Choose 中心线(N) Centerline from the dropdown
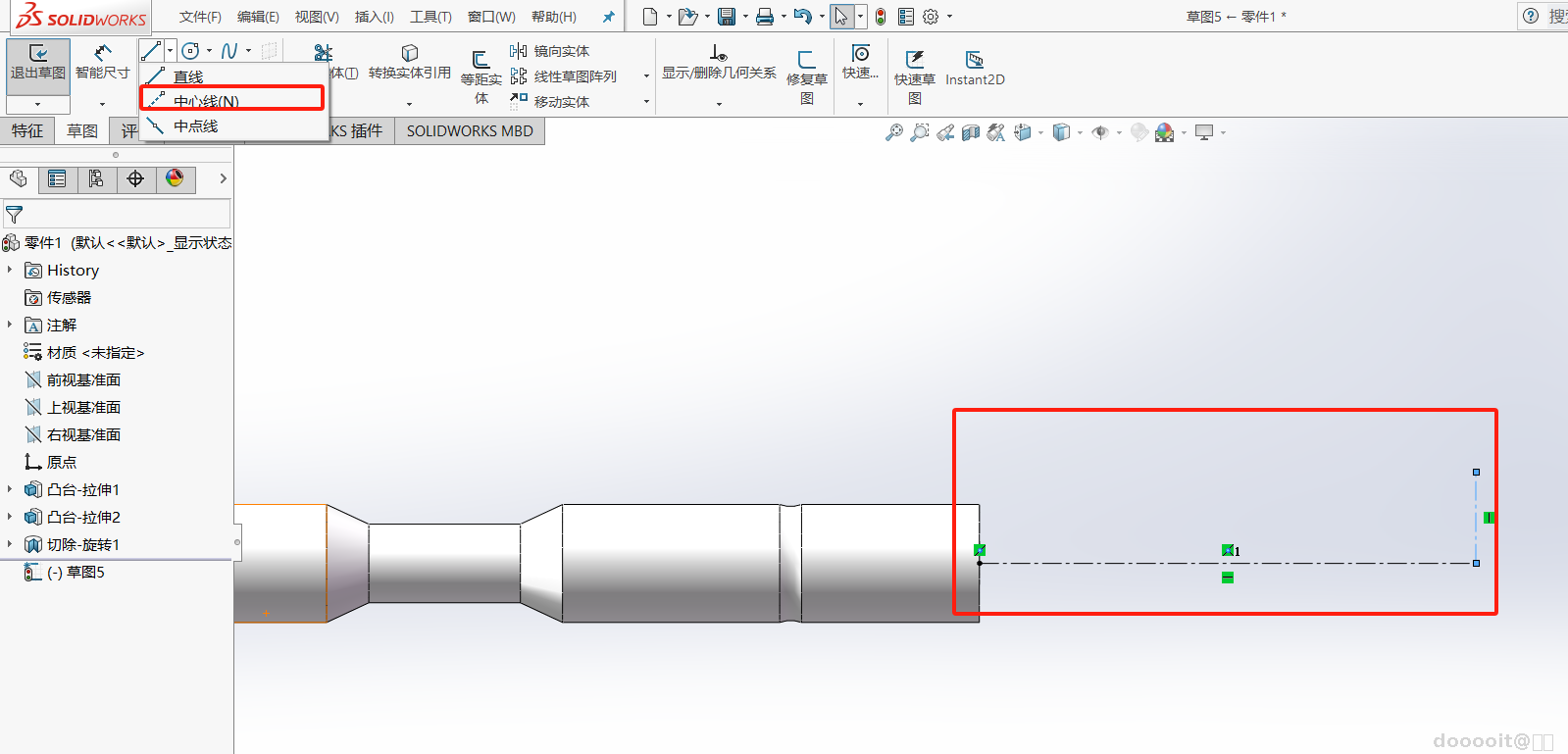Screen dimensions: 1568x754 click(232, 99)
